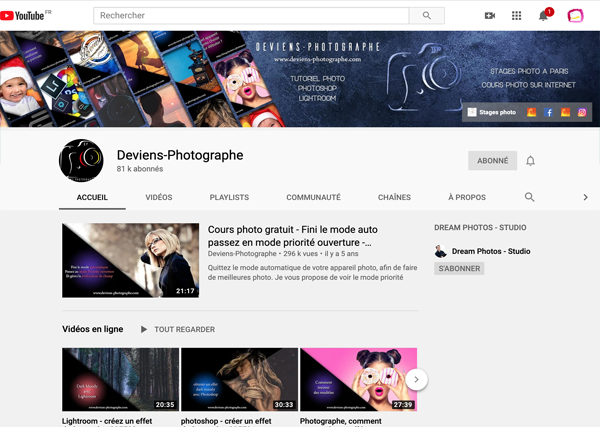Click the Deviens-Photographe channel avatar
This screenshot has height=427, width=600.
tap(81, 160)
